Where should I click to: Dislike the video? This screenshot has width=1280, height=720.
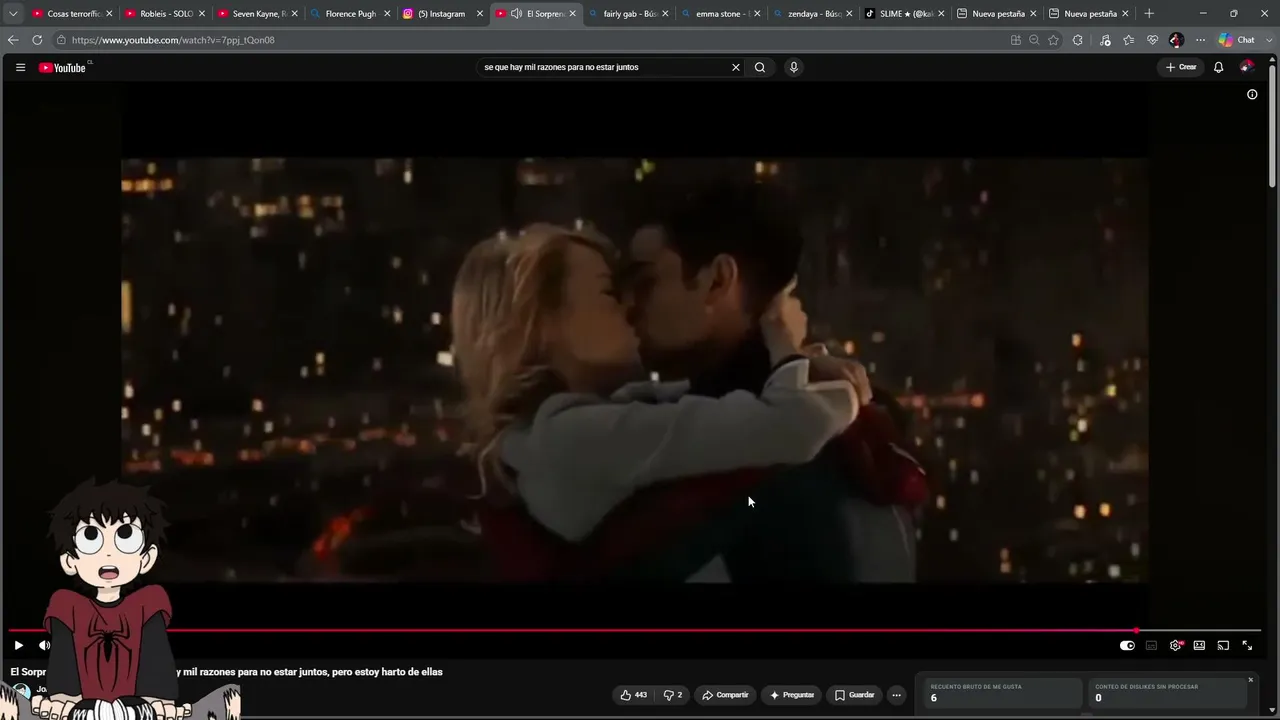(x=673, y=695)
